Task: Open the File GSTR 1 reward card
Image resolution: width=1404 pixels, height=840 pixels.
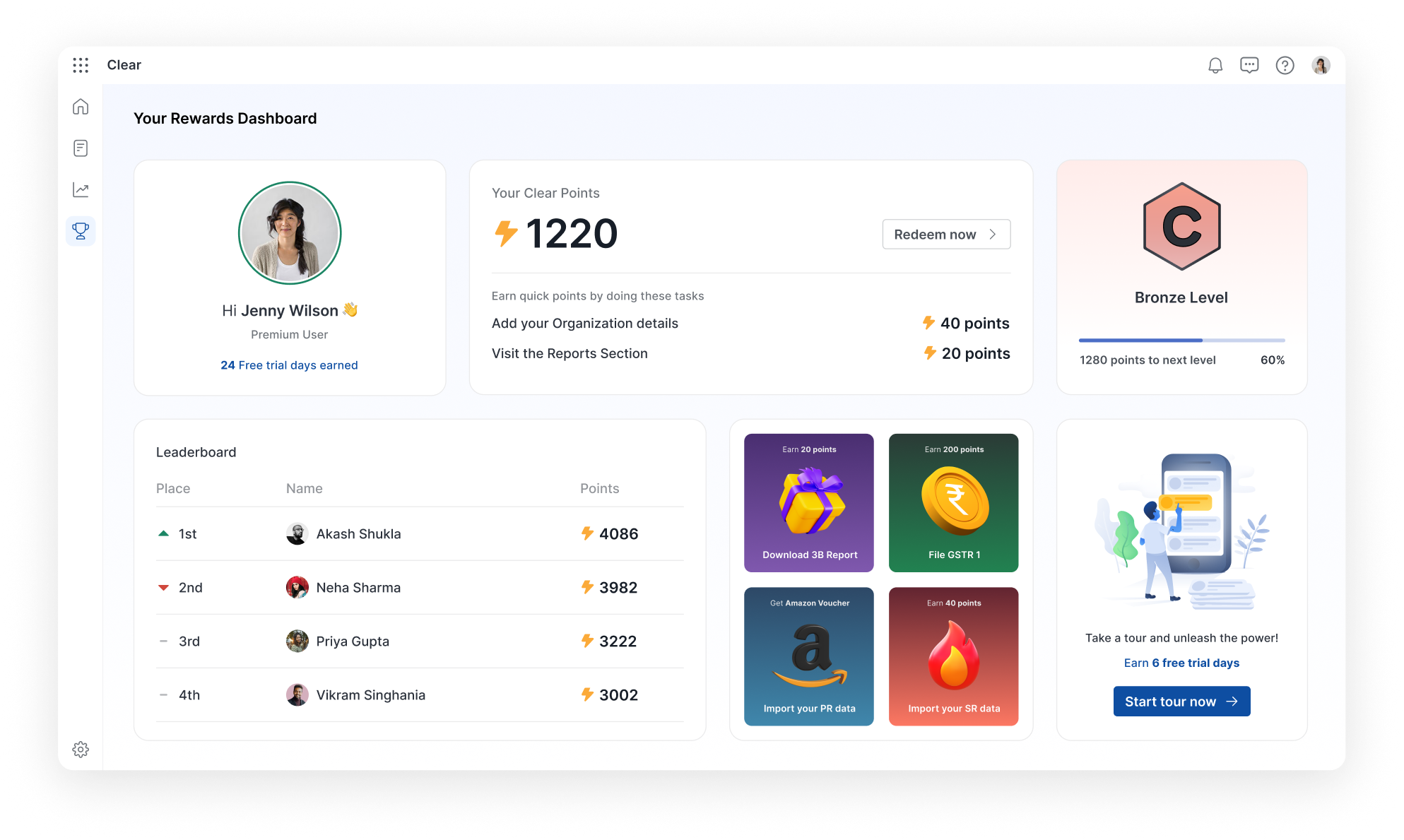Action: click(954, 503)
